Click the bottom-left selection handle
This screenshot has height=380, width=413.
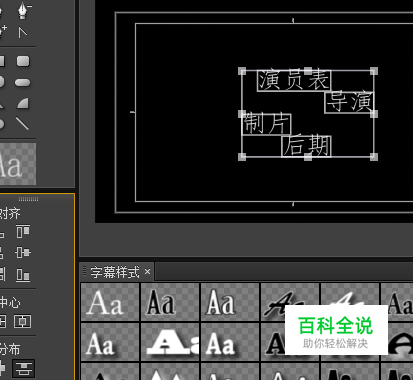tap(242, 157)
